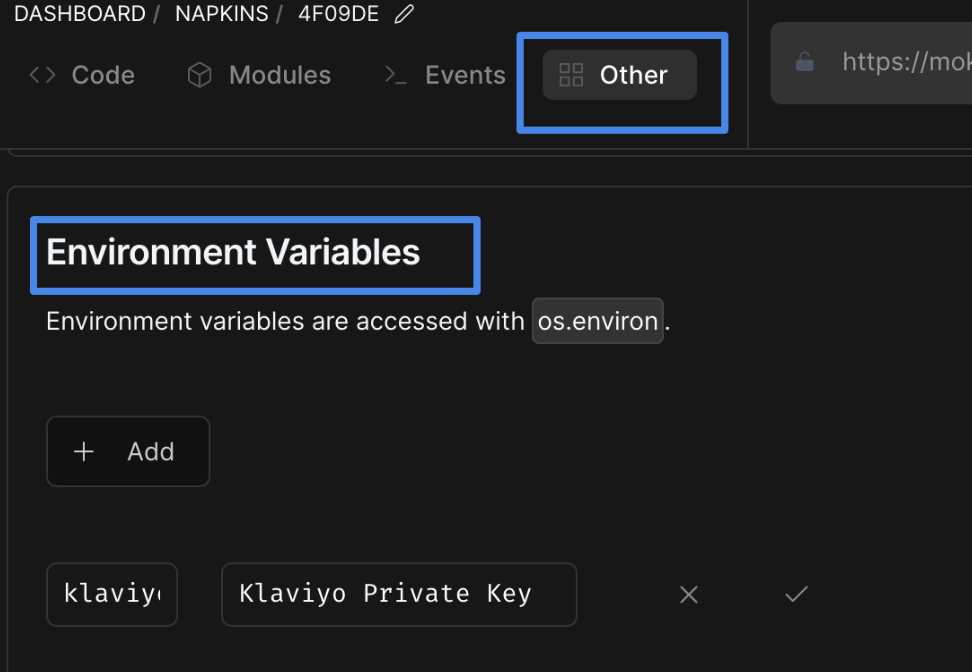Click the lock icon in the URL bar

805,62
